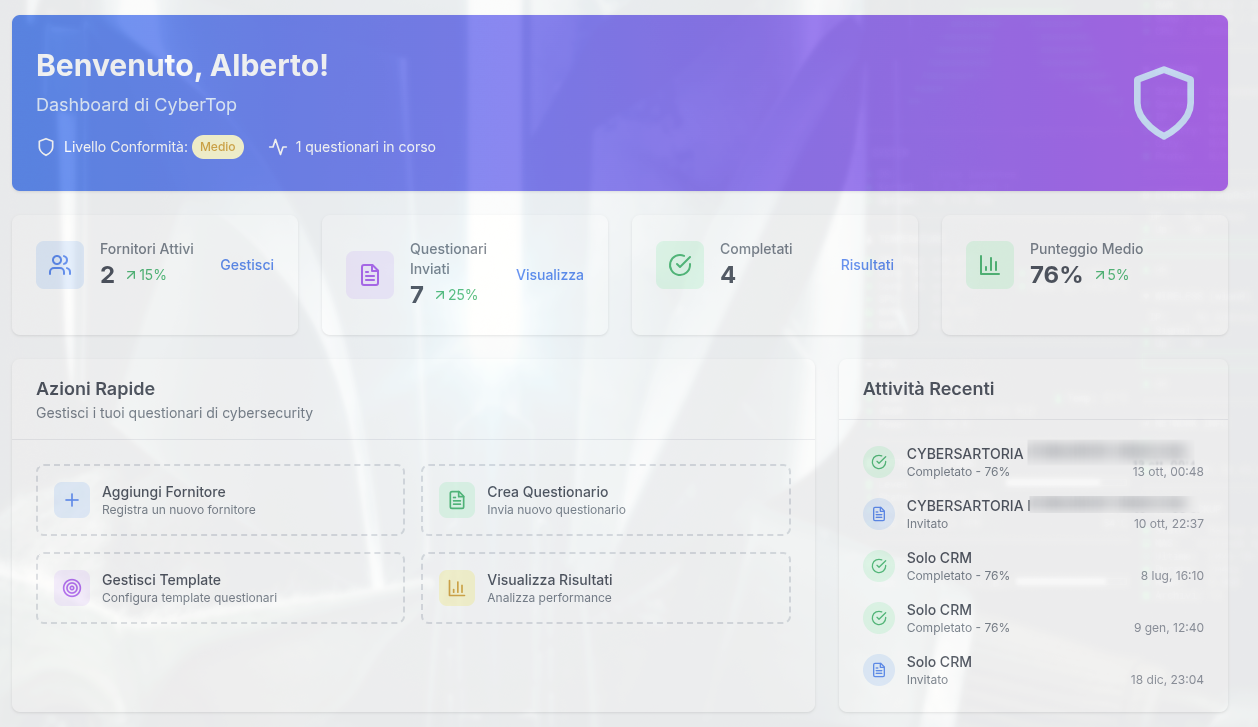
Task: Open Solo CRM activity from 18 dic, 23:04
Action: pos(1033,670)
